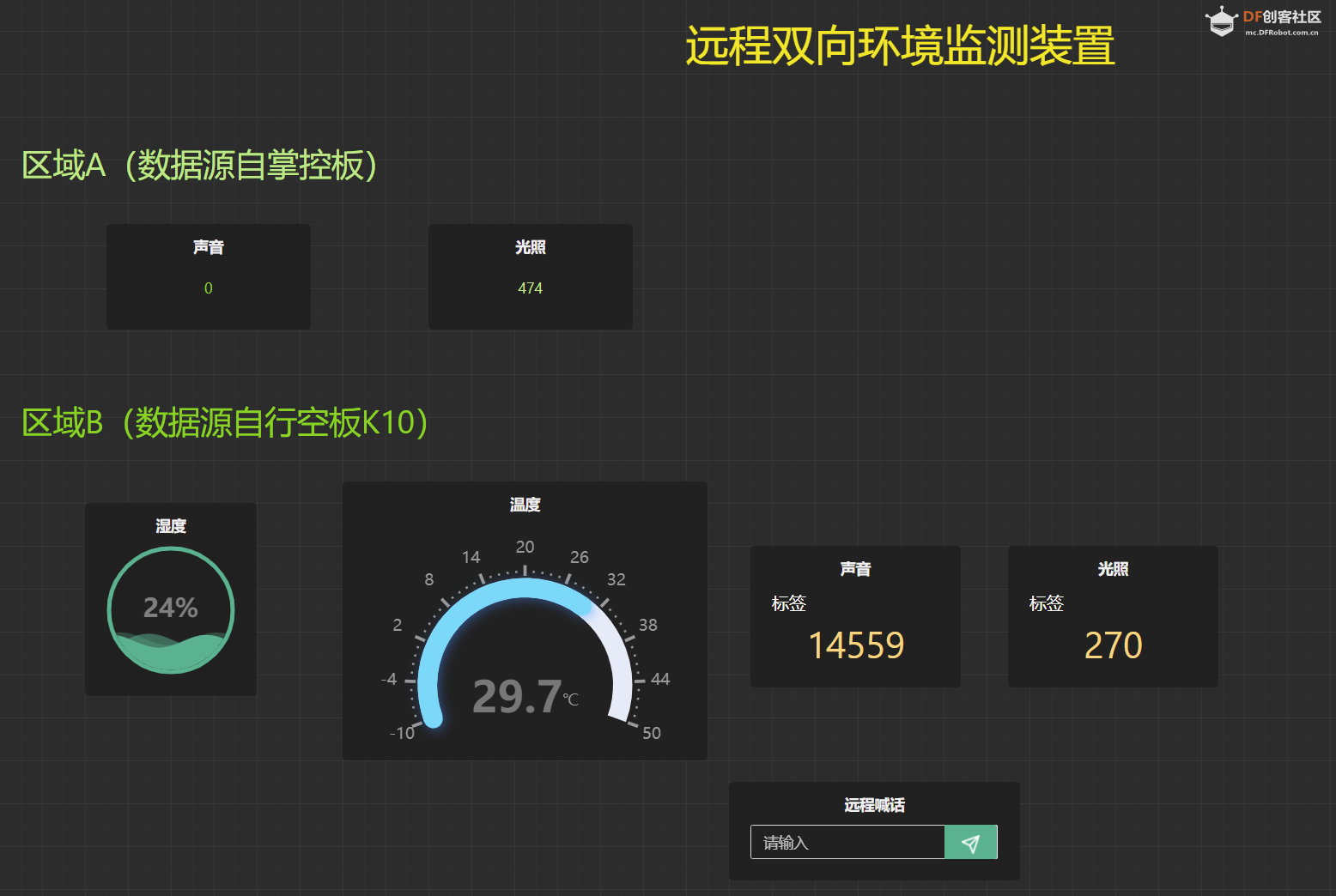Click the gauge scale label -10
Image resolution: width=1336 pixels, height=896 pixels.
click(x=402, y=733)
